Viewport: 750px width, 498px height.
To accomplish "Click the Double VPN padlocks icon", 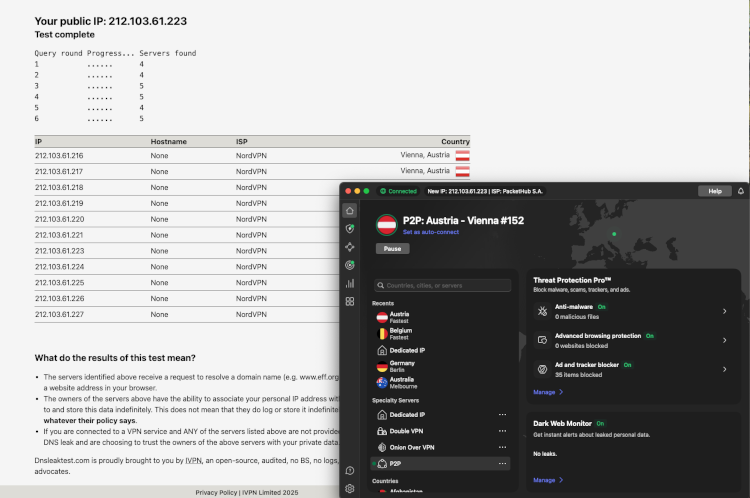I will (382, 431).
